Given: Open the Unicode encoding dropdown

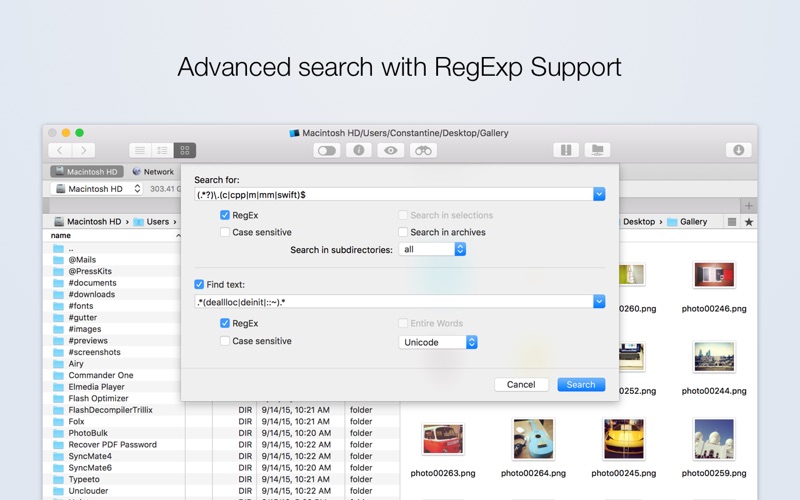Looking at the screenshot, I should pos(438,342).
